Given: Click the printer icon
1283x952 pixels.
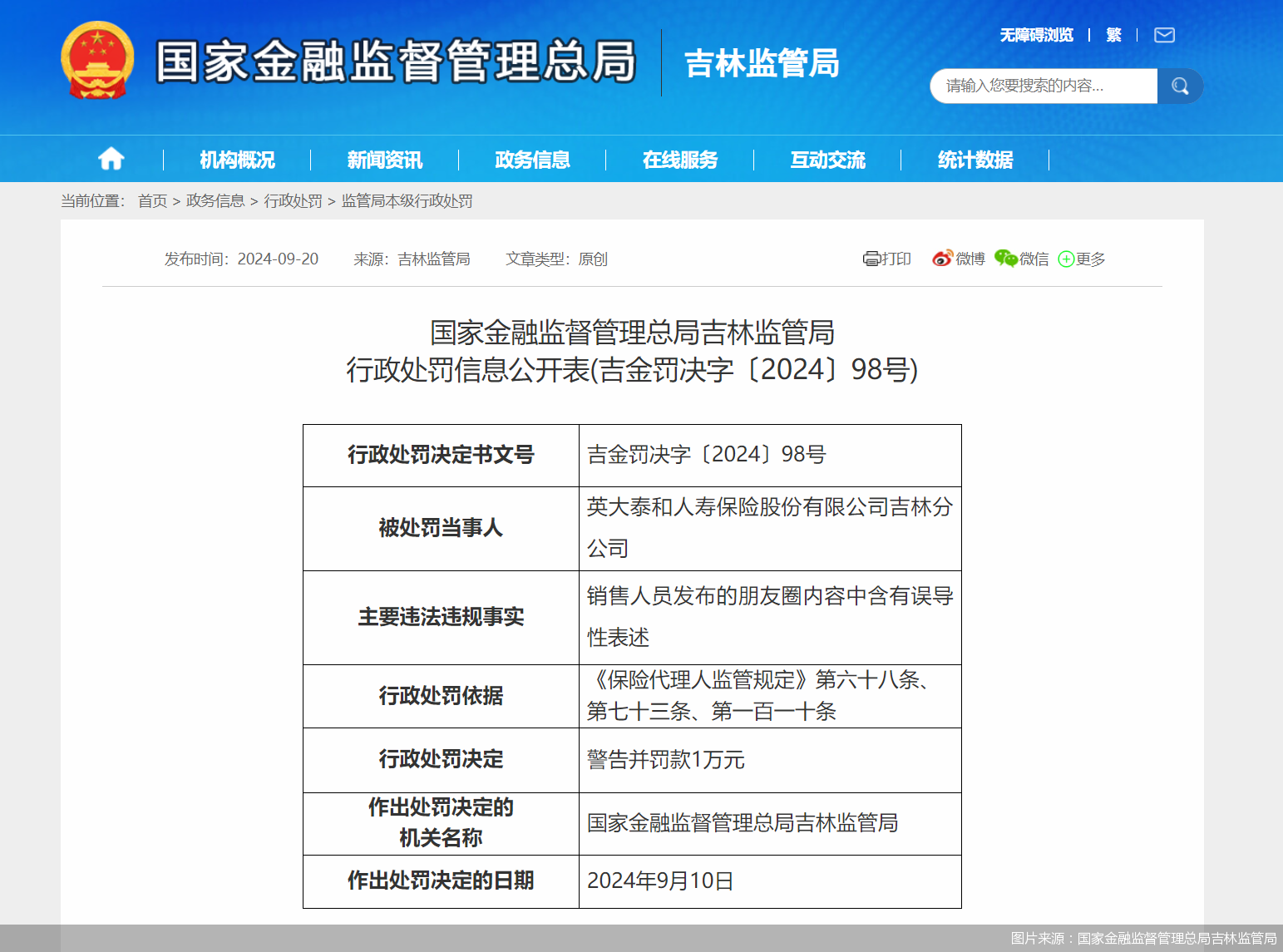Looking at the screenshot, I should pyautogui.click(x=871, y=259).
